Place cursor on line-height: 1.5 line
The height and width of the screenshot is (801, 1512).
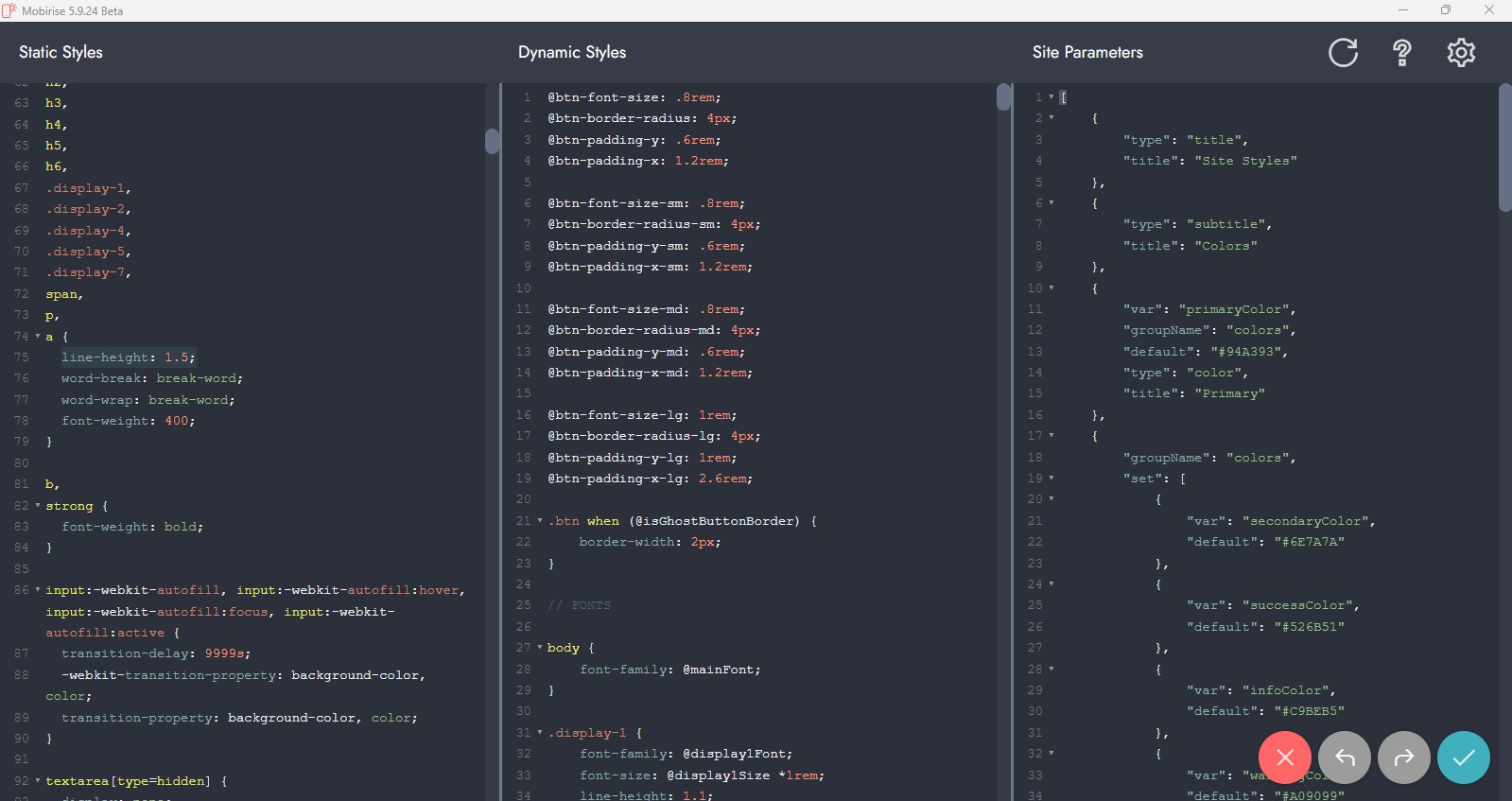(x=128, y=357)
